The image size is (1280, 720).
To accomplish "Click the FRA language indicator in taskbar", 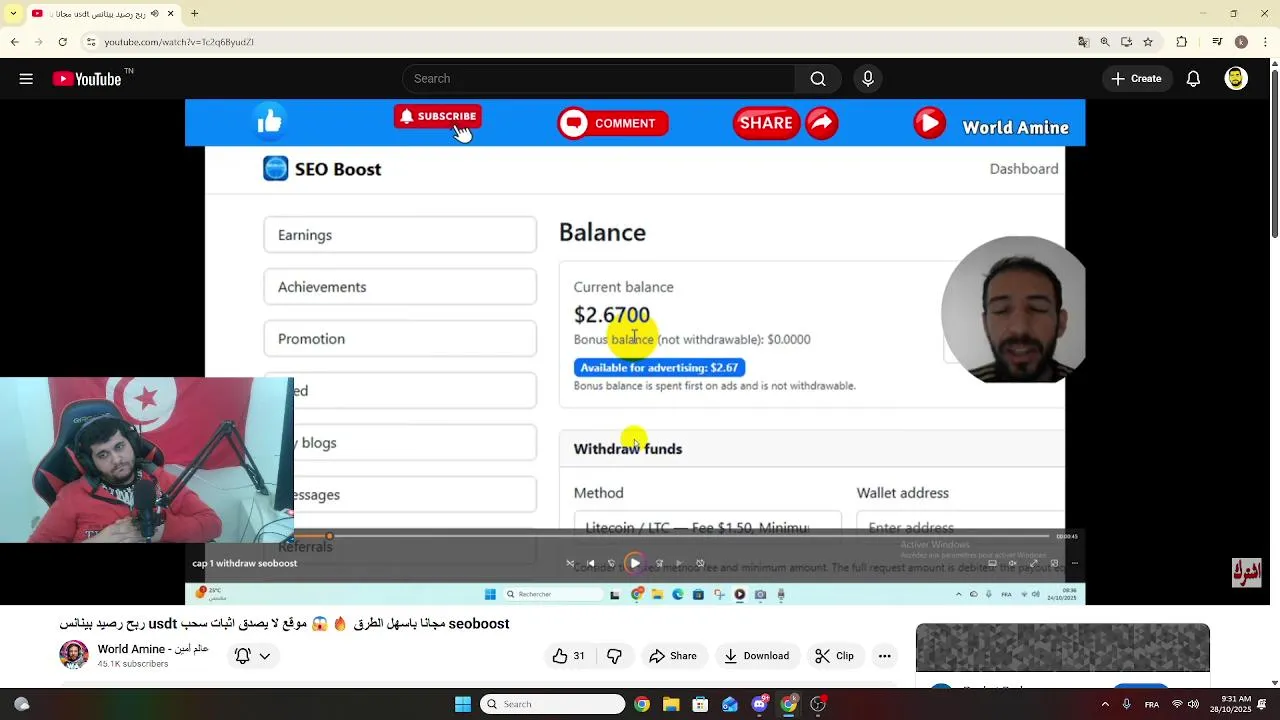I will [1152, 704].
